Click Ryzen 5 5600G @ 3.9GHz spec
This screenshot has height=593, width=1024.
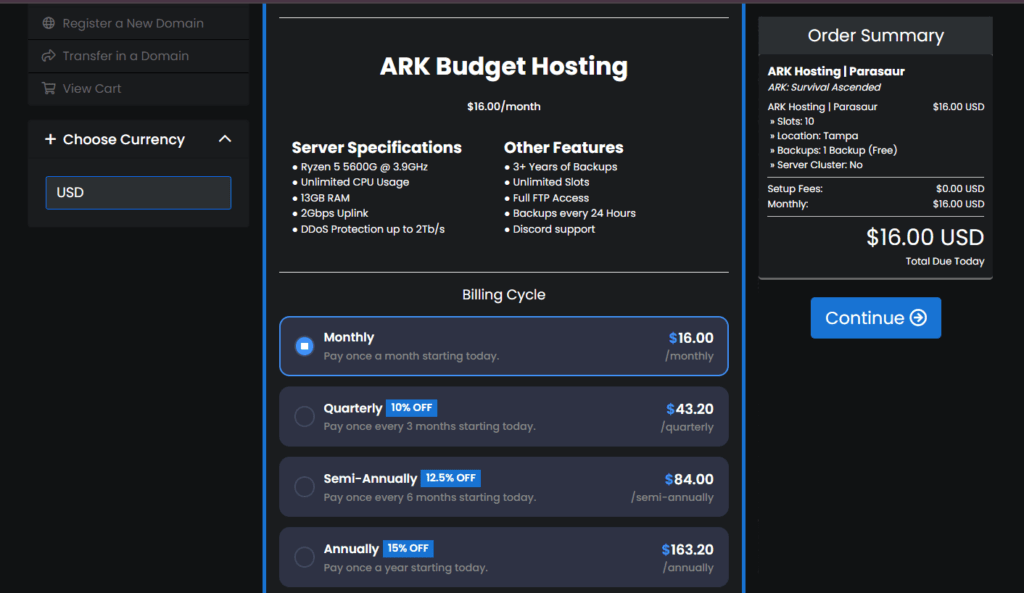click(x=364, y=167)
